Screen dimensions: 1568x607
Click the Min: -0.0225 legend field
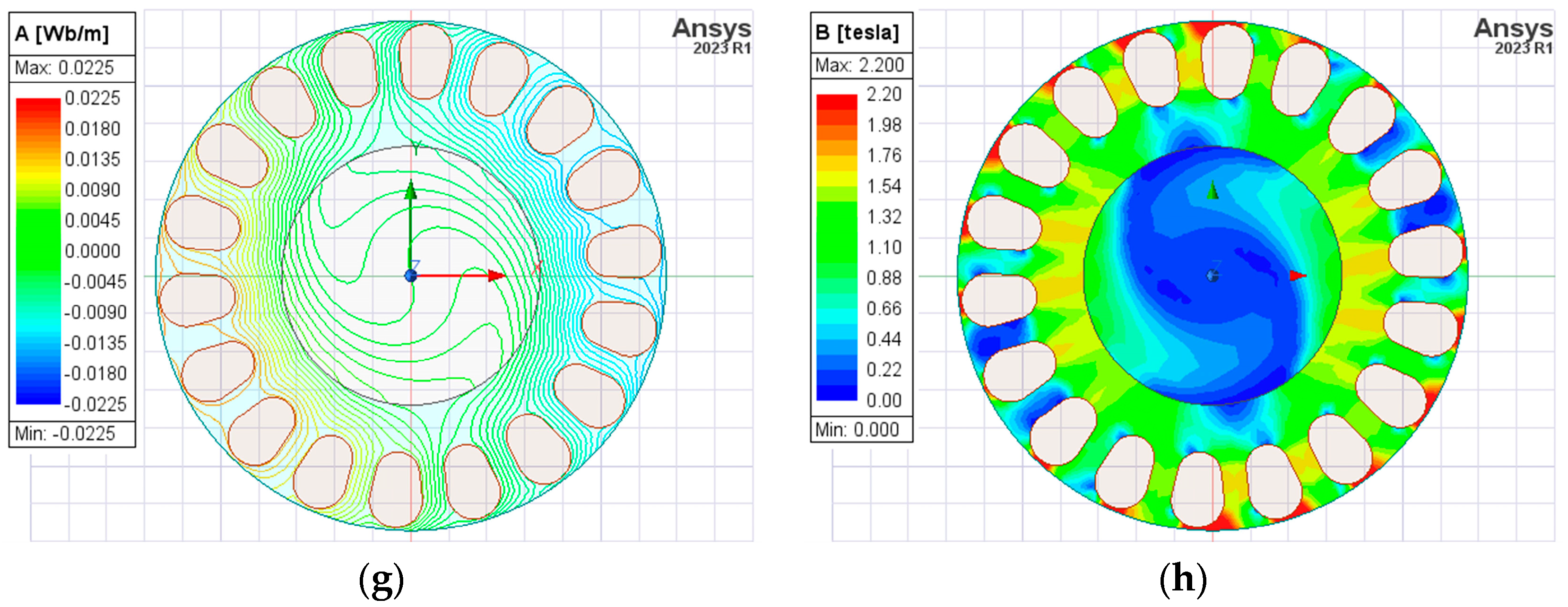(64, 434)
